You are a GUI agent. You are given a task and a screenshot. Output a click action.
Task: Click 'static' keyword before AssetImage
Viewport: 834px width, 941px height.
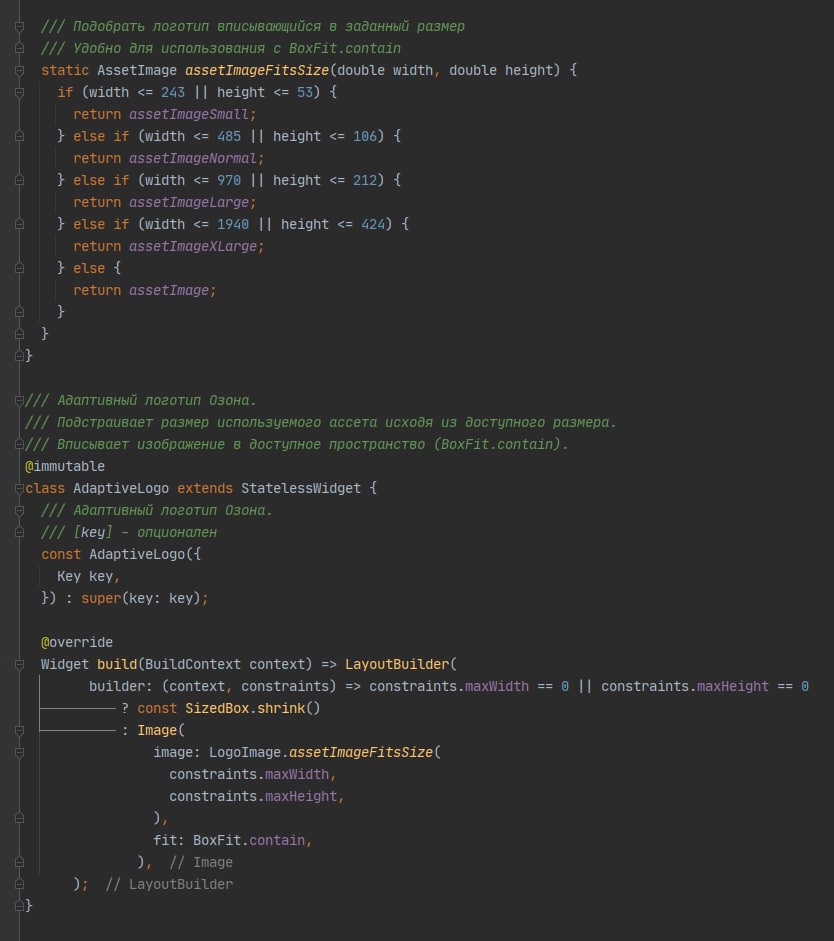tap(65, 70)
